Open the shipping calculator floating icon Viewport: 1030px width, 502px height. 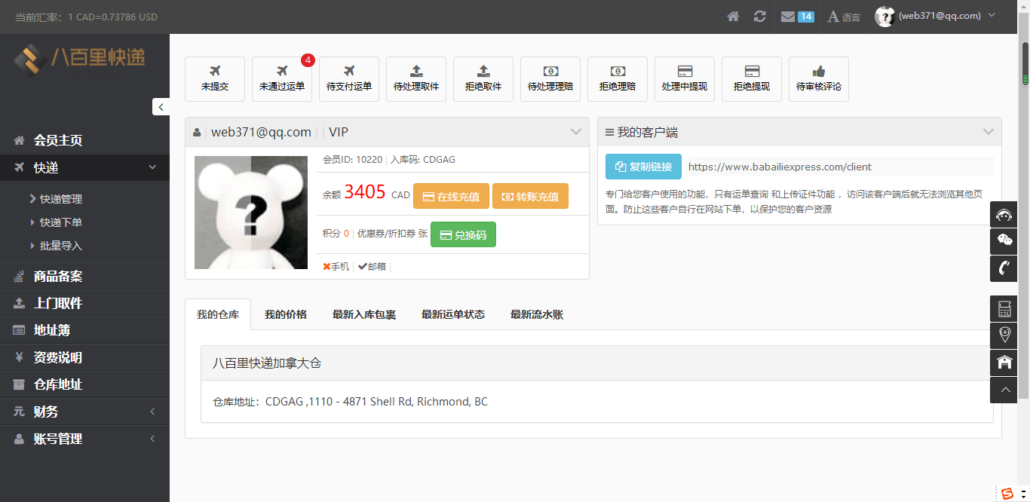(1005, 308)
